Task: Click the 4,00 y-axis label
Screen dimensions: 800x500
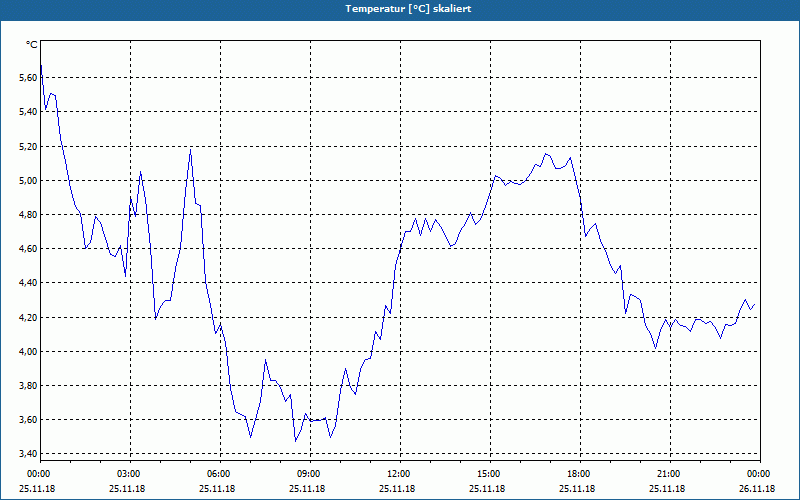Action: pyautogui.click(x=28, y=352)
